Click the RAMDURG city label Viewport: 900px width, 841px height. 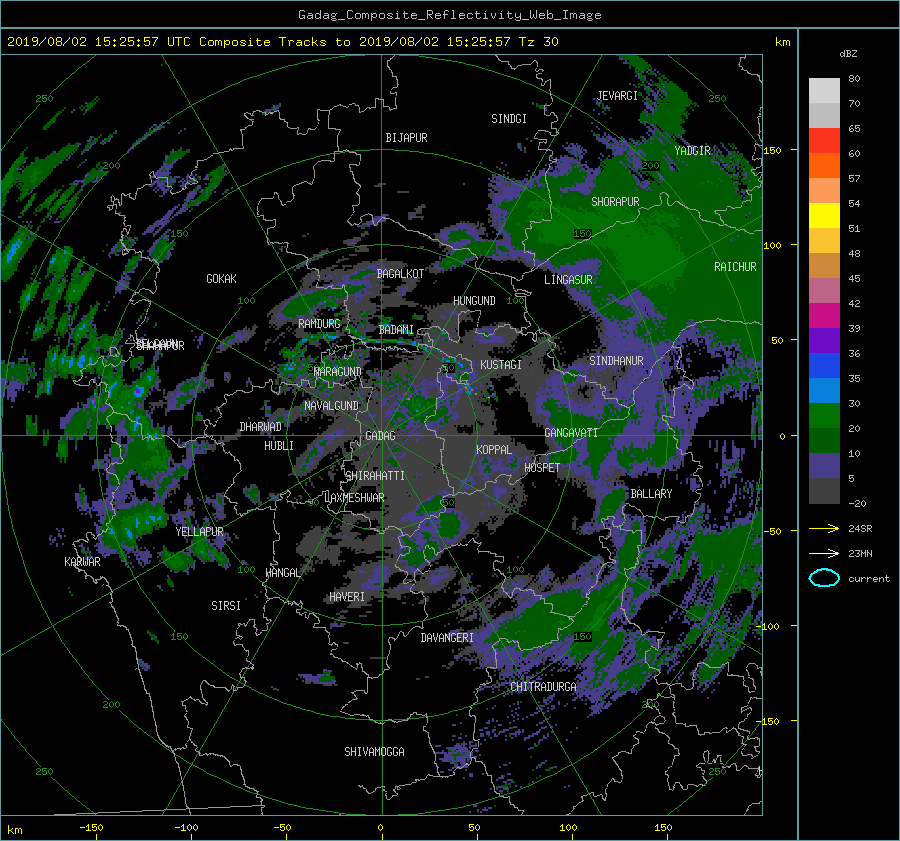tap(319, 324)
